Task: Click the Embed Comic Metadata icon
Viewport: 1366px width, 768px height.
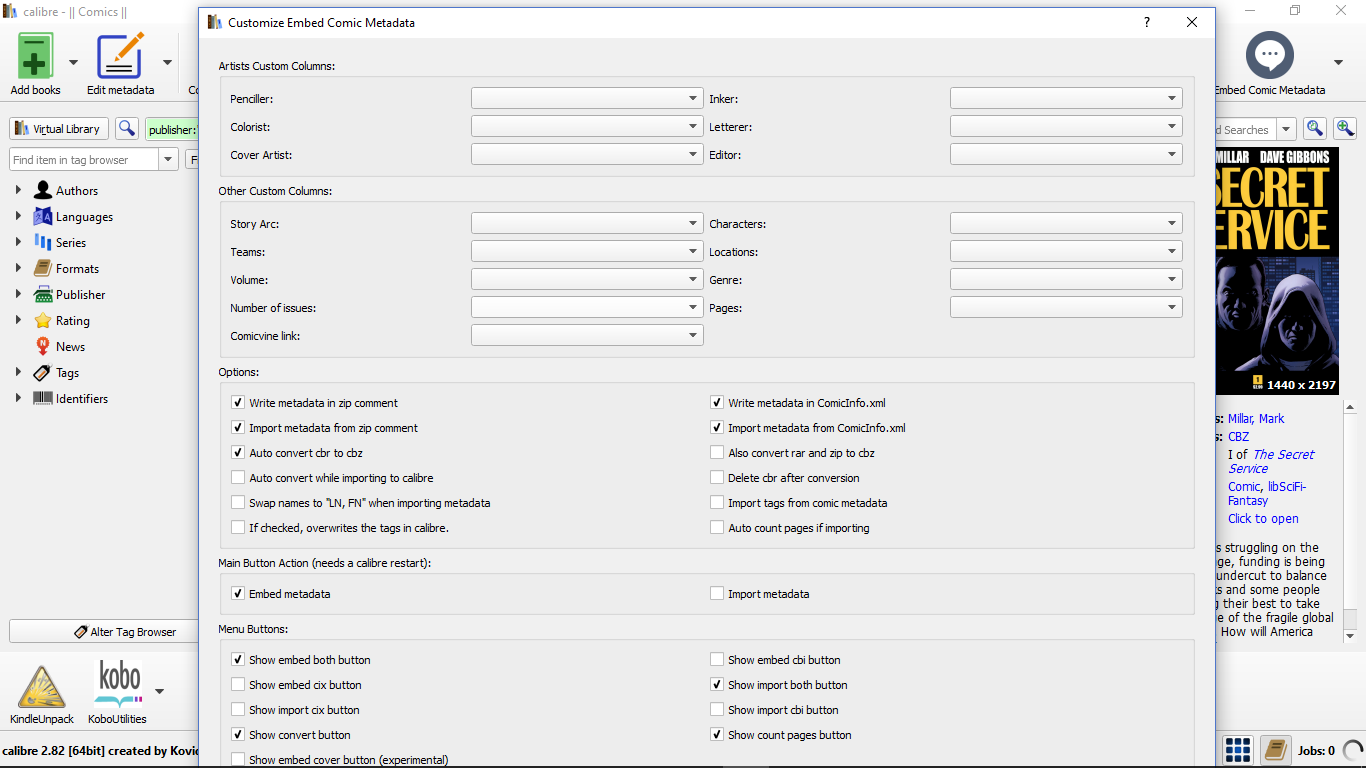Action: click(1270, 56)
